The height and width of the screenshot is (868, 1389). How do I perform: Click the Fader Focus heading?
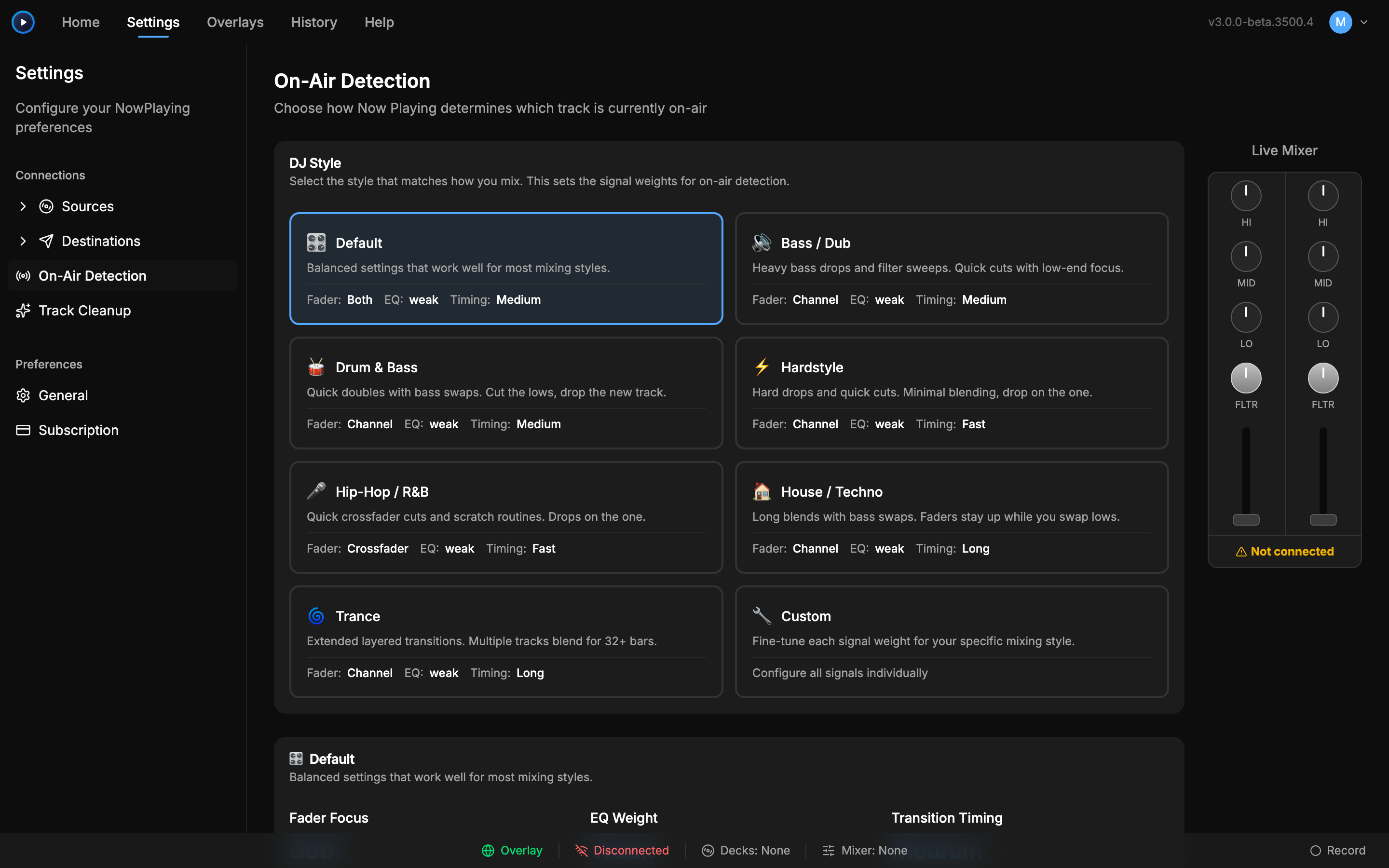[329, 818]
